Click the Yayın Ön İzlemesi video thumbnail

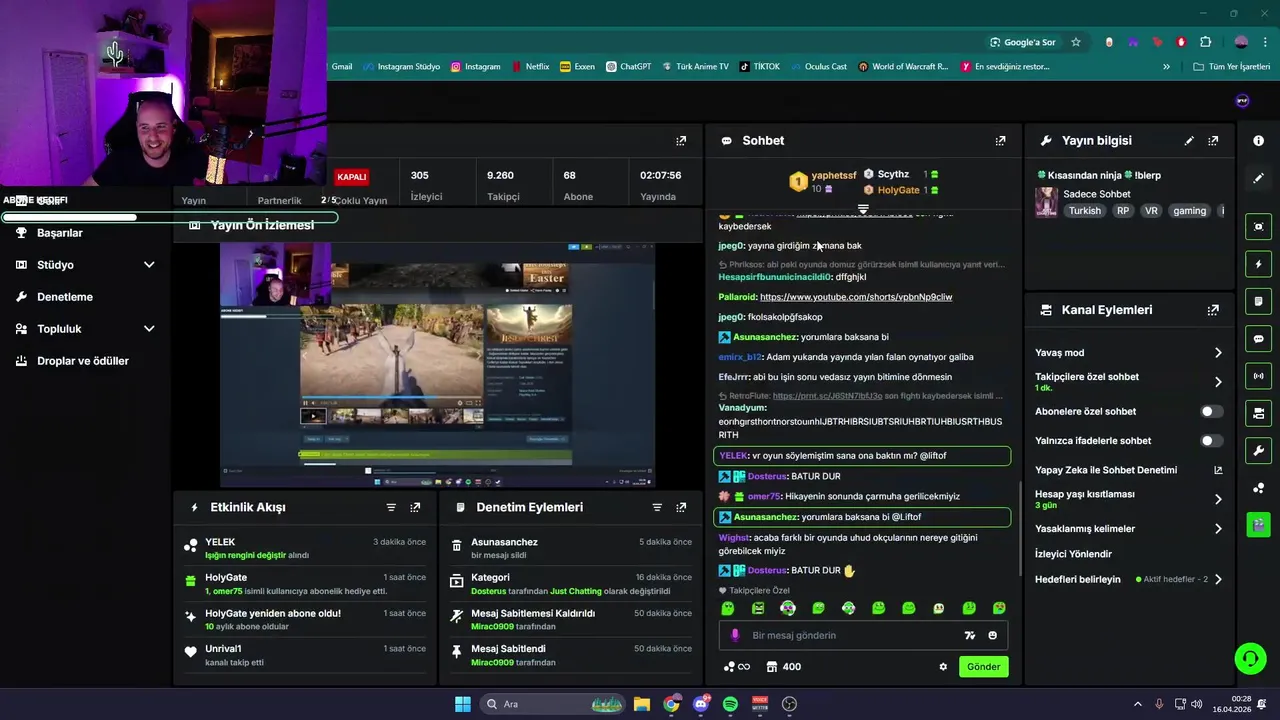[x=437, y=363]
